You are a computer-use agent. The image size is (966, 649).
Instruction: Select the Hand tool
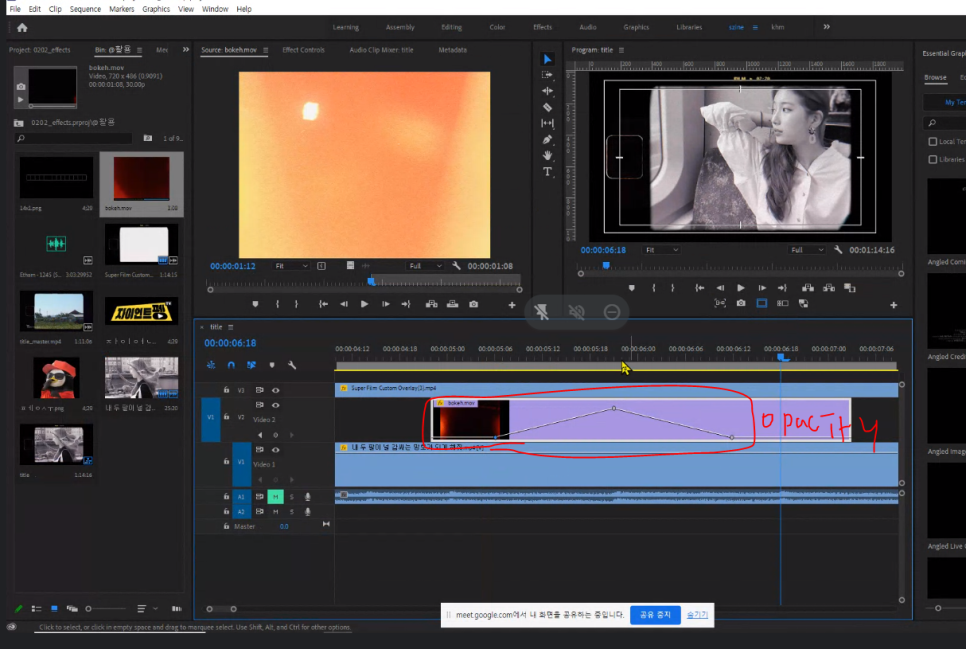(547, 155)
